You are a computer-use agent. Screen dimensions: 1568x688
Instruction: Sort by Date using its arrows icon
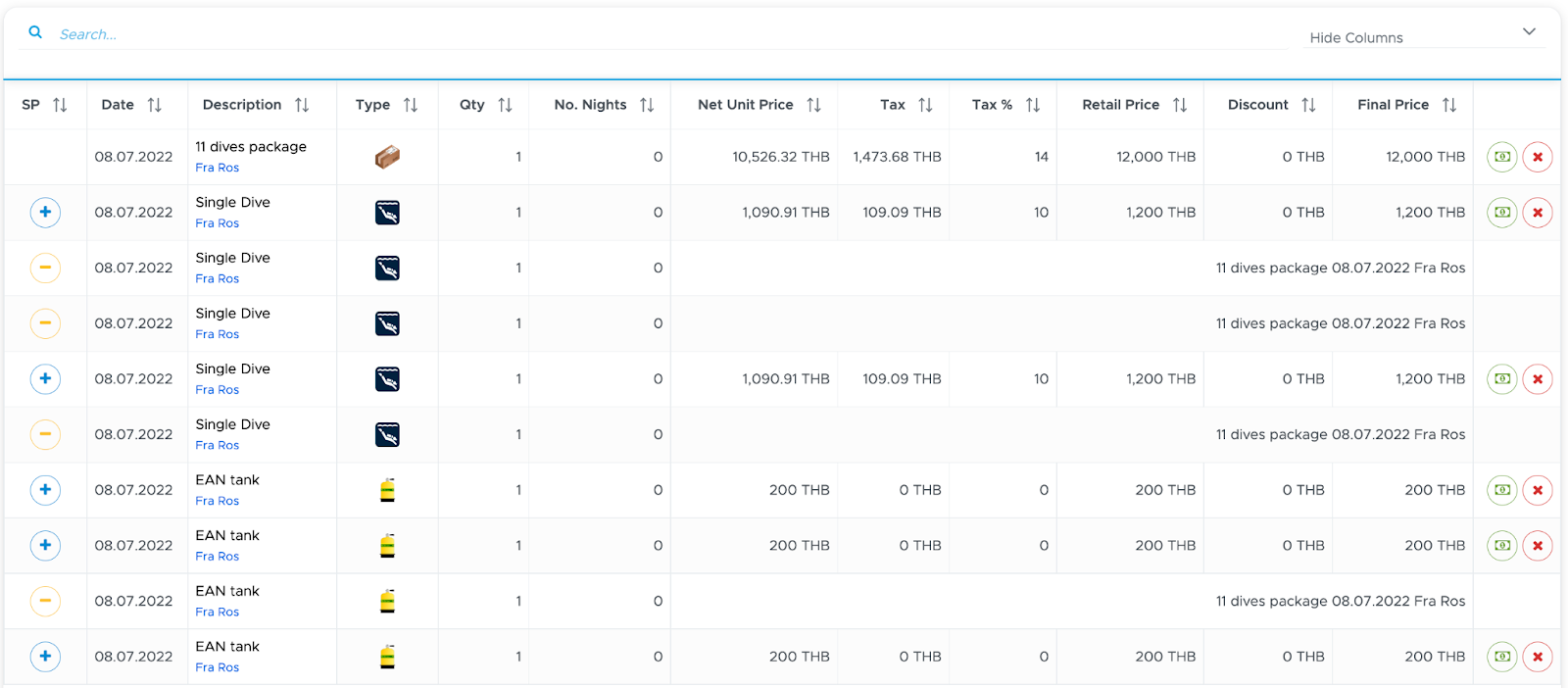coord(155,105)
